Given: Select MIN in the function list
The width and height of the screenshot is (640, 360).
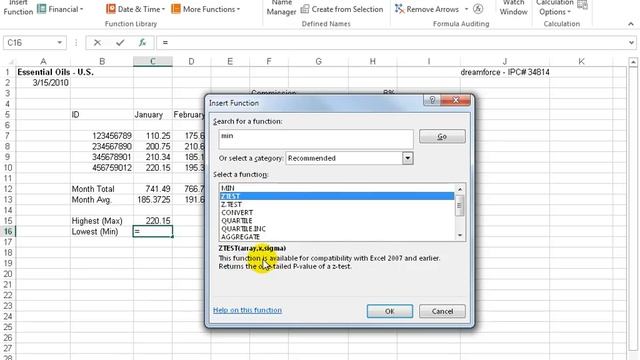Looking at the screenshot, I should pos(337,188).
